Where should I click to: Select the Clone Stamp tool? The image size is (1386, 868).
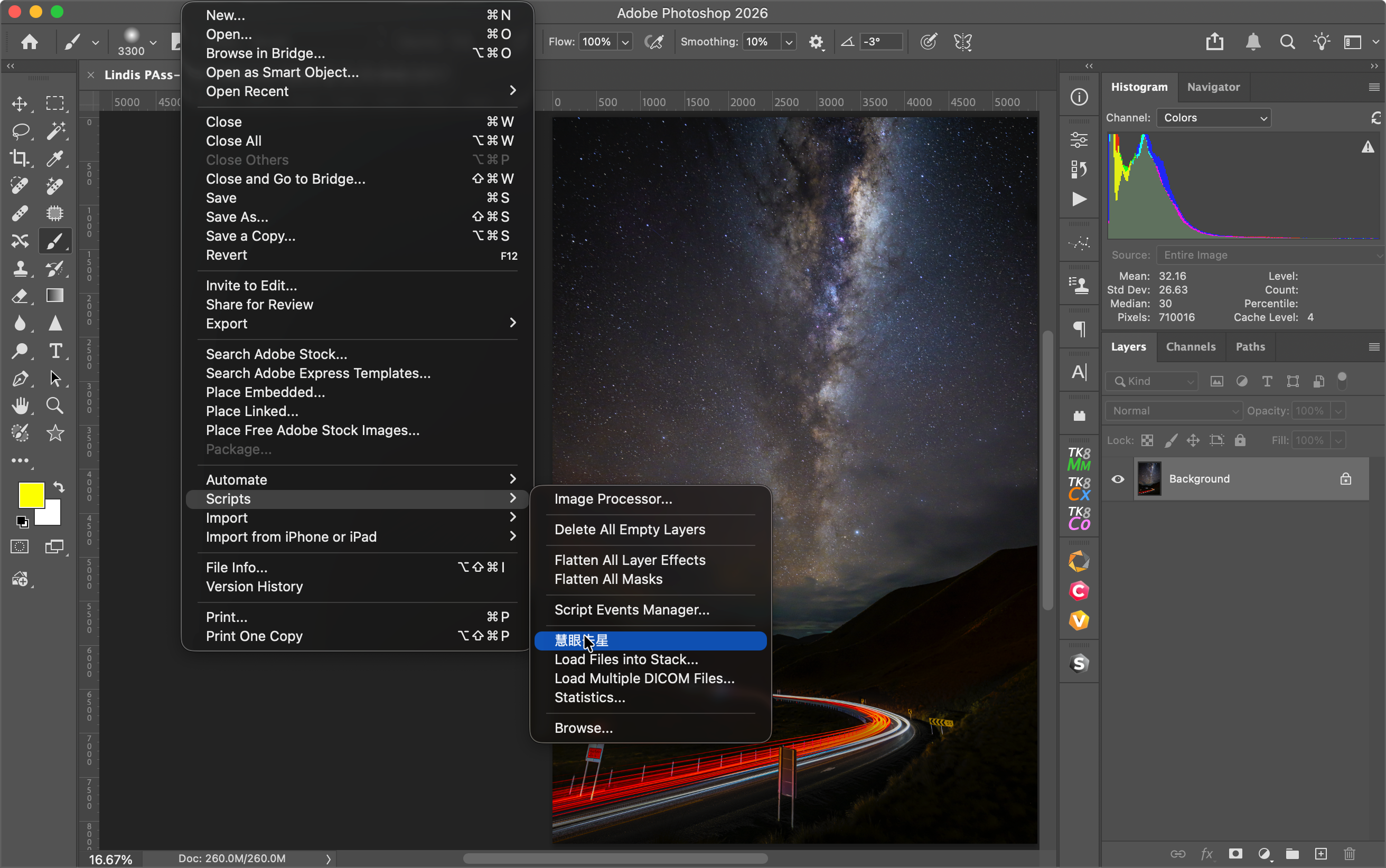tap(21, 268)
